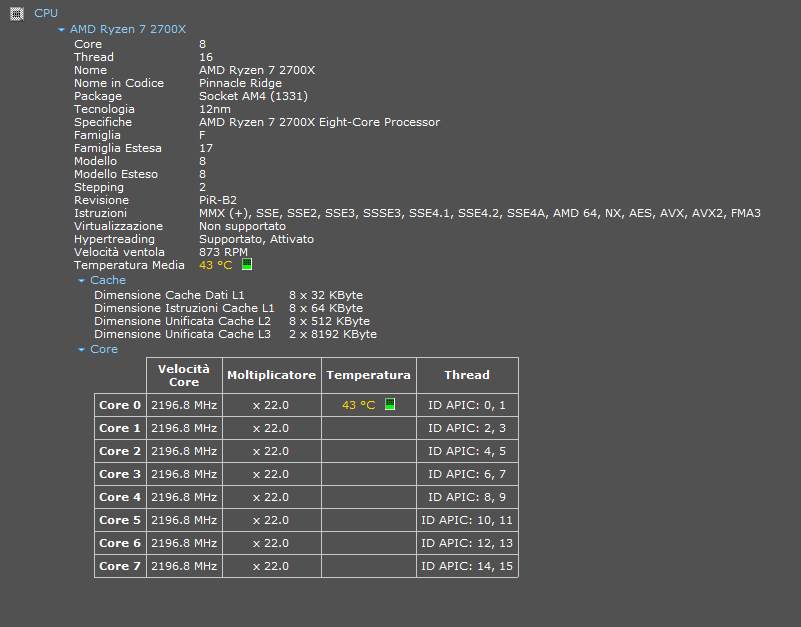Click the ID APIC: 14, 15 cell
The height and width of the screenshot is (627, 801).
click(x=467, y=566)
